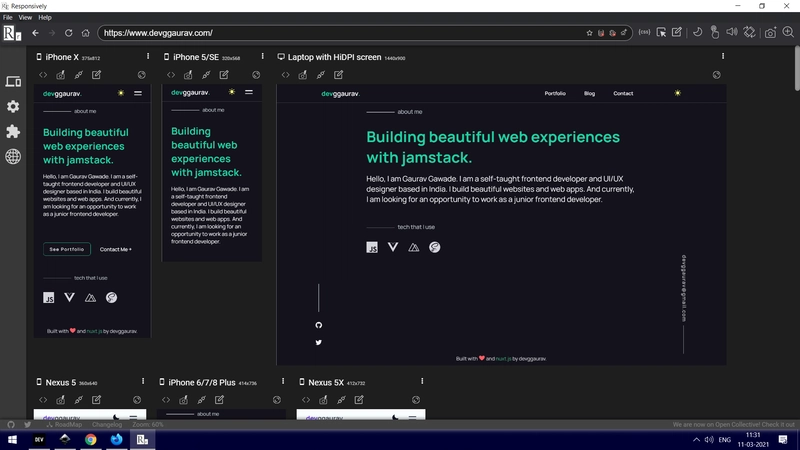Open iPhone 5/SE three-dot options menu
The image size is (800, 450).
pos(262,56)
